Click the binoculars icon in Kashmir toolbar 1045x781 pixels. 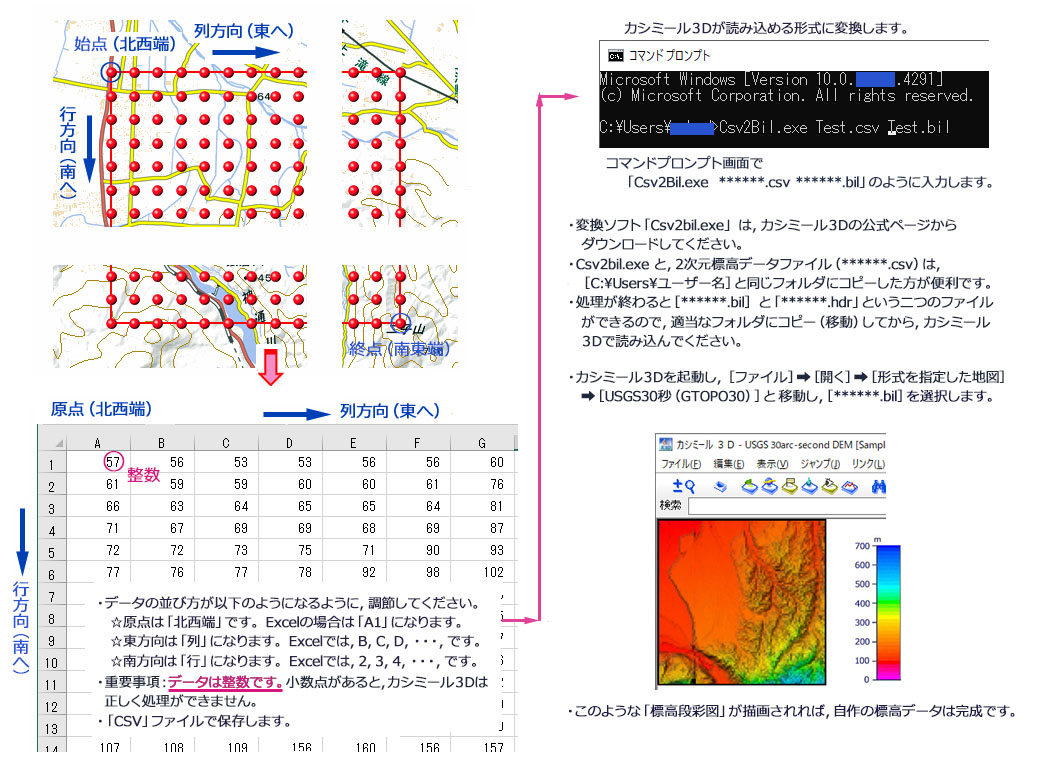(881, 485)
